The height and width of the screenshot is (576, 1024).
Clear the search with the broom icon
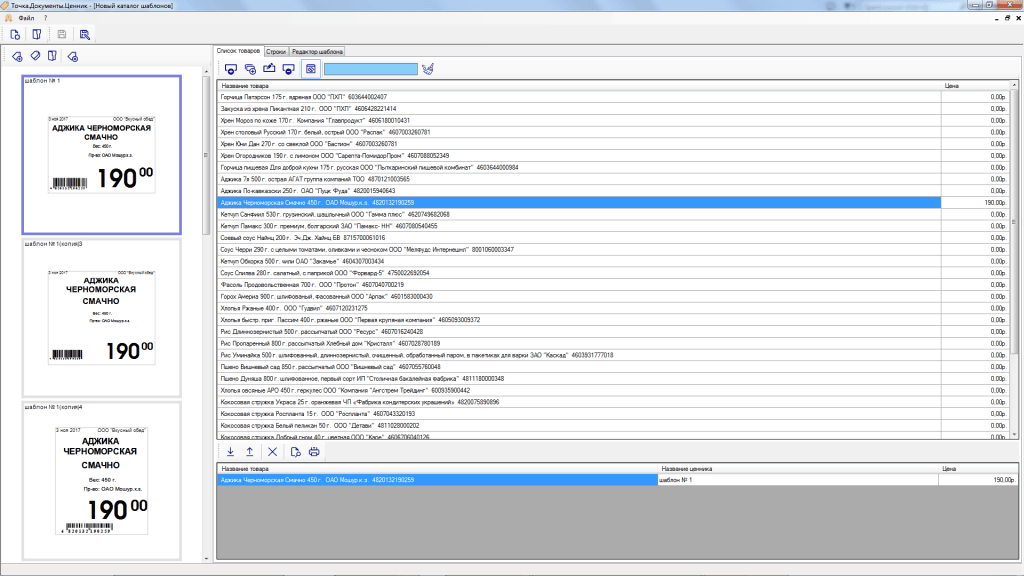tap(428, 69)
